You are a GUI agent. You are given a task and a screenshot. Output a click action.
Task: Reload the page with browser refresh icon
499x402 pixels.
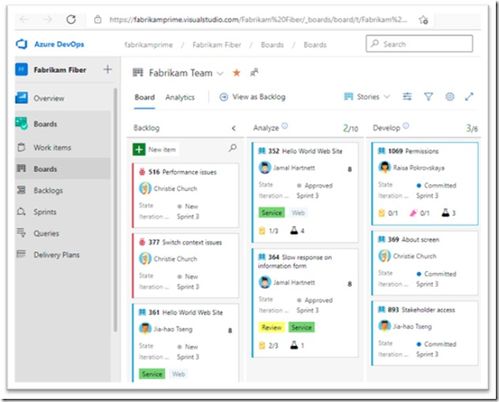click(71, 20)
